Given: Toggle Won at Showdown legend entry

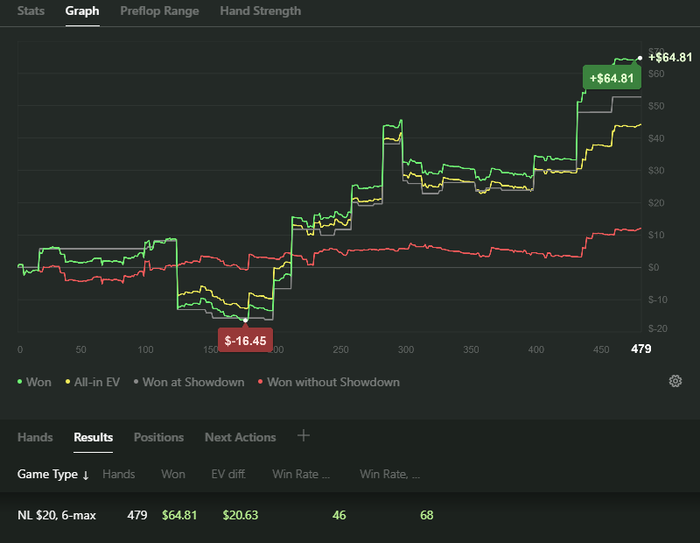Looking at the screenshot, I should coord(189,382).
